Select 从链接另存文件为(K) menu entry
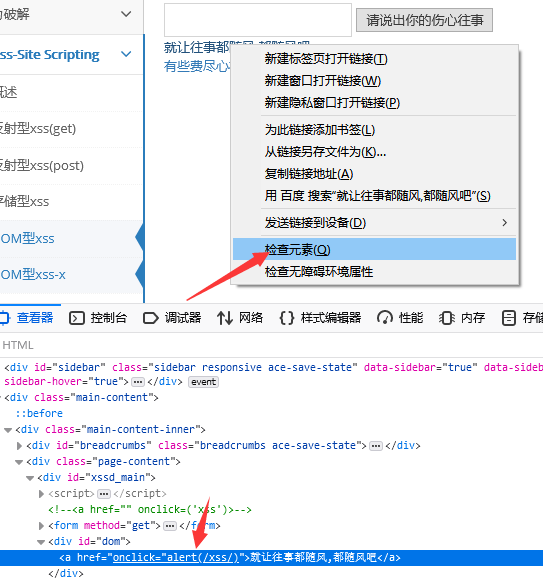Viewport: 543px width, 578px height. (374, 152)
